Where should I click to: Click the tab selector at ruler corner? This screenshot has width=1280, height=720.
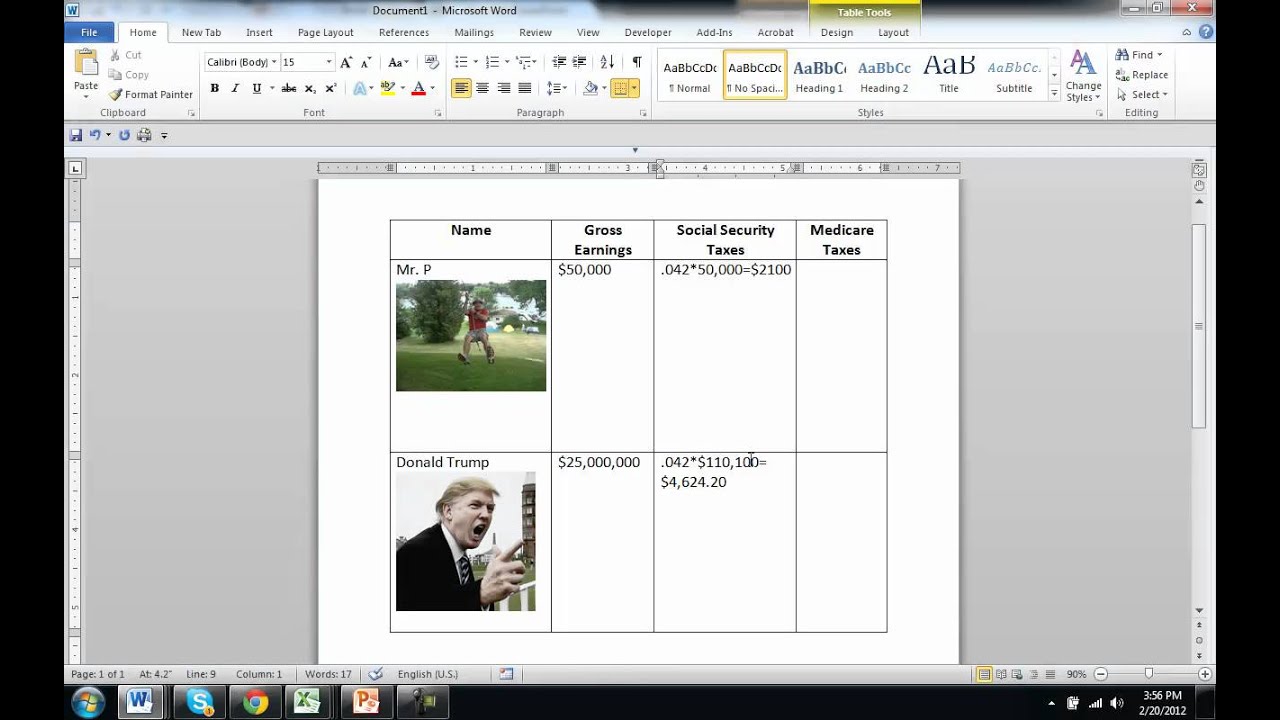(x=75, y=168)
